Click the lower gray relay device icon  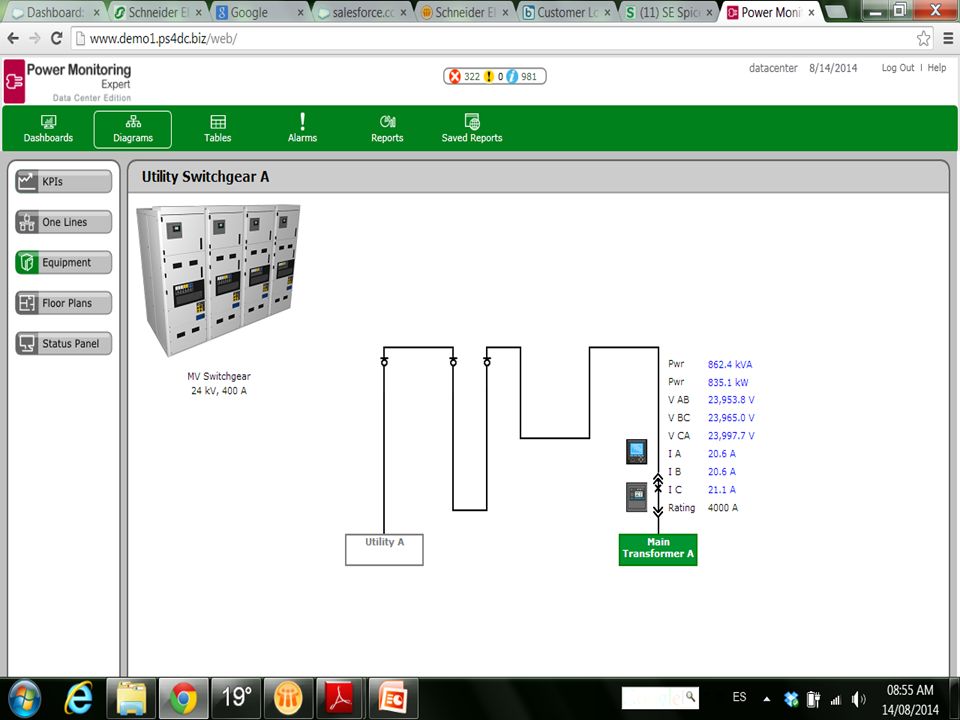637,497
